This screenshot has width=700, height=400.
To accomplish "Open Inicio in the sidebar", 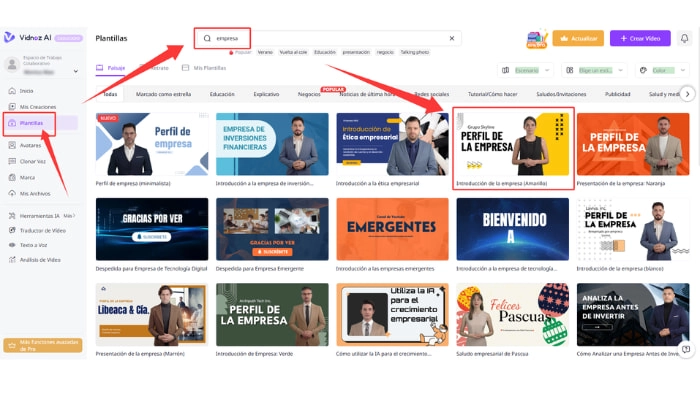I will click(x=26, y=91).
